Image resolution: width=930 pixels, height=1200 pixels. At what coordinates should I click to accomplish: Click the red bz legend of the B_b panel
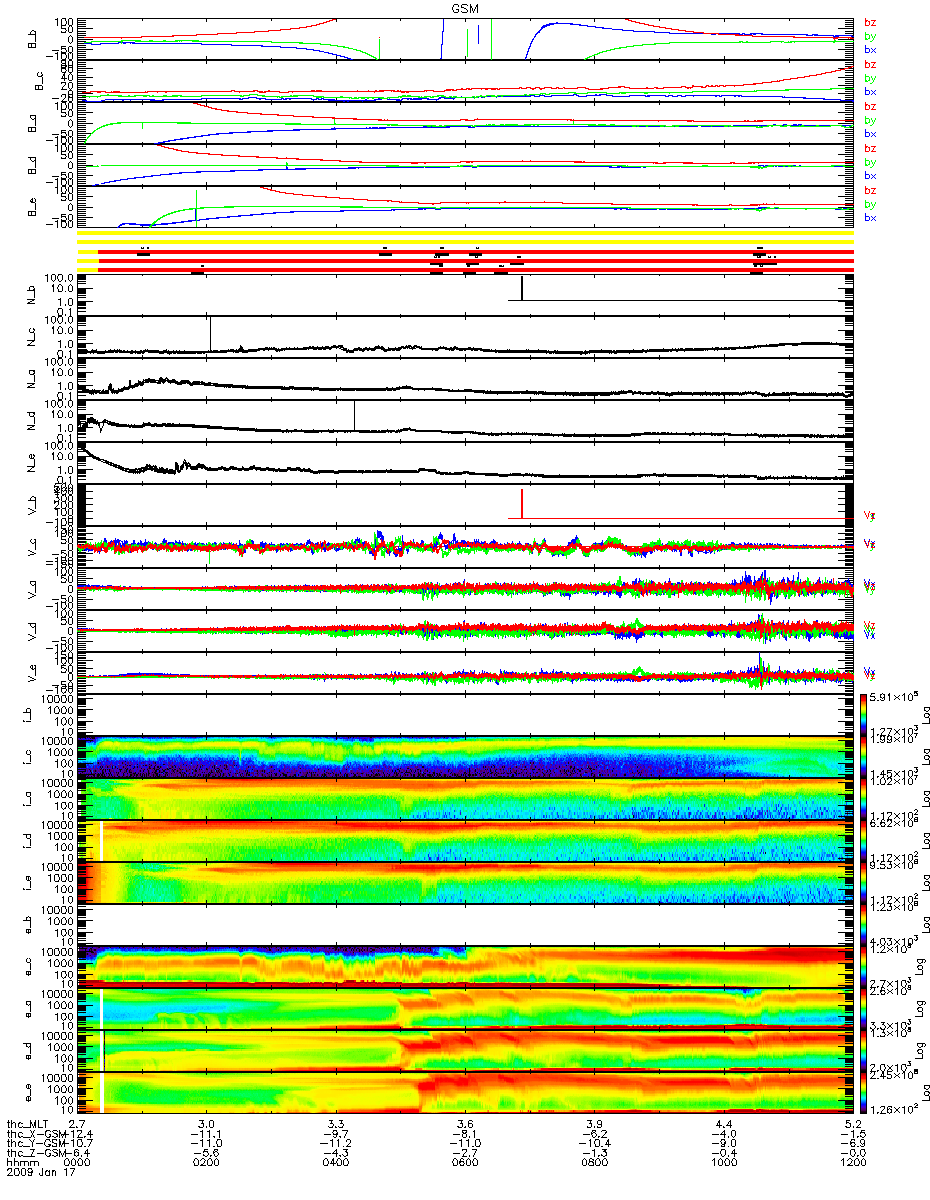870,22
